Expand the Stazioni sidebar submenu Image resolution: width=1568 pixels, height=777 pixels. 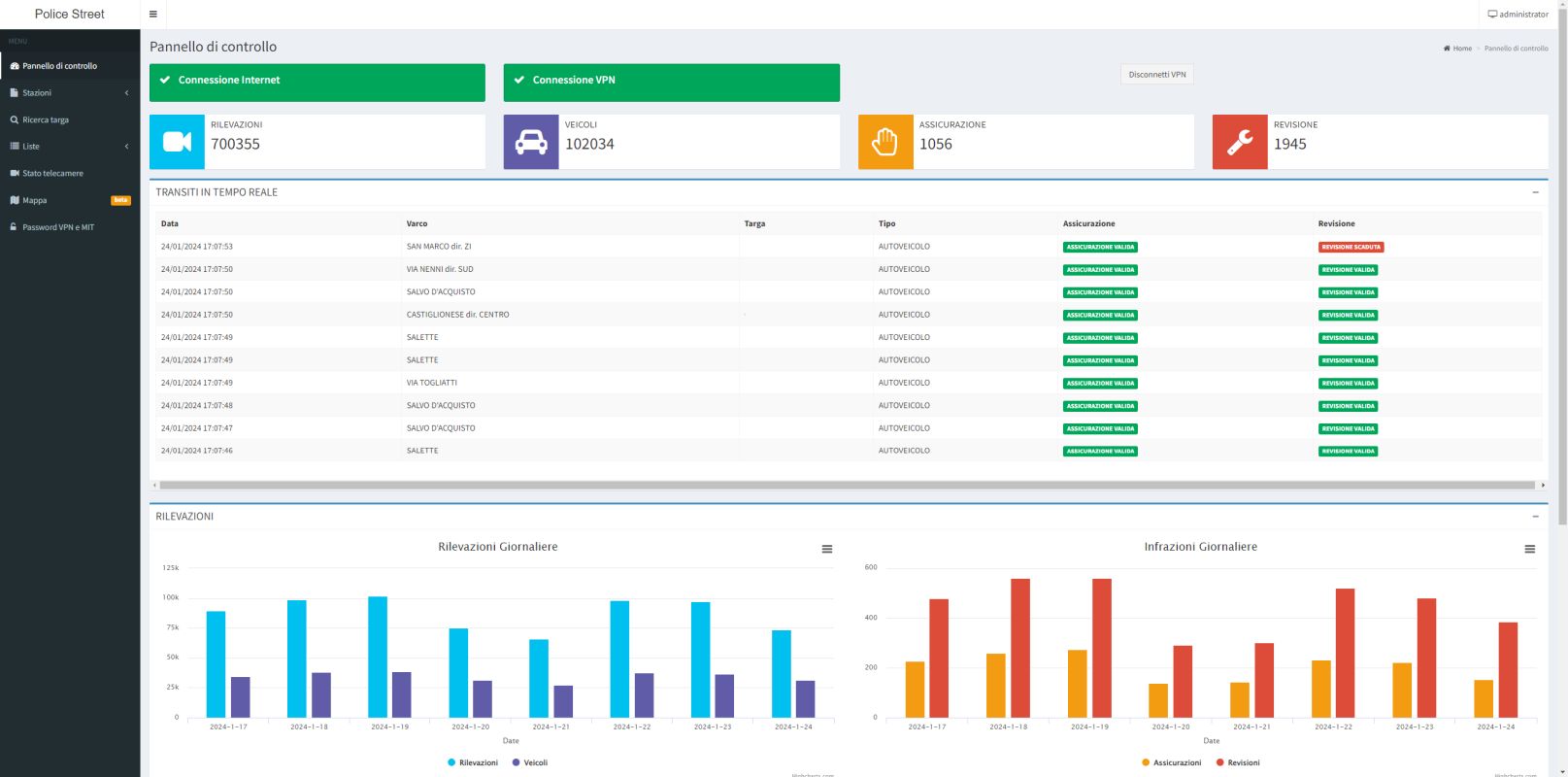coord(70,93)
